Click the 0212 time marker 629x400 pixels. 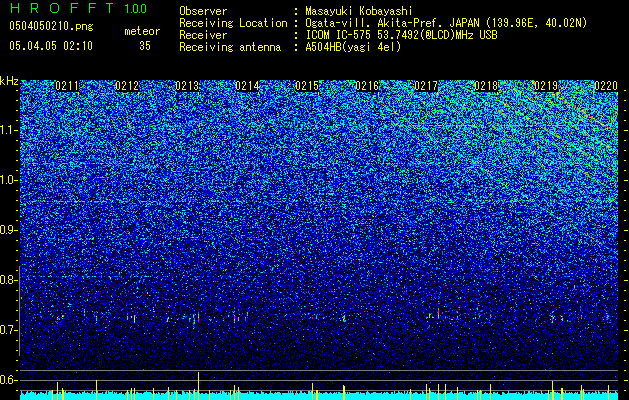pyautogui.click(x=127, y=86)
